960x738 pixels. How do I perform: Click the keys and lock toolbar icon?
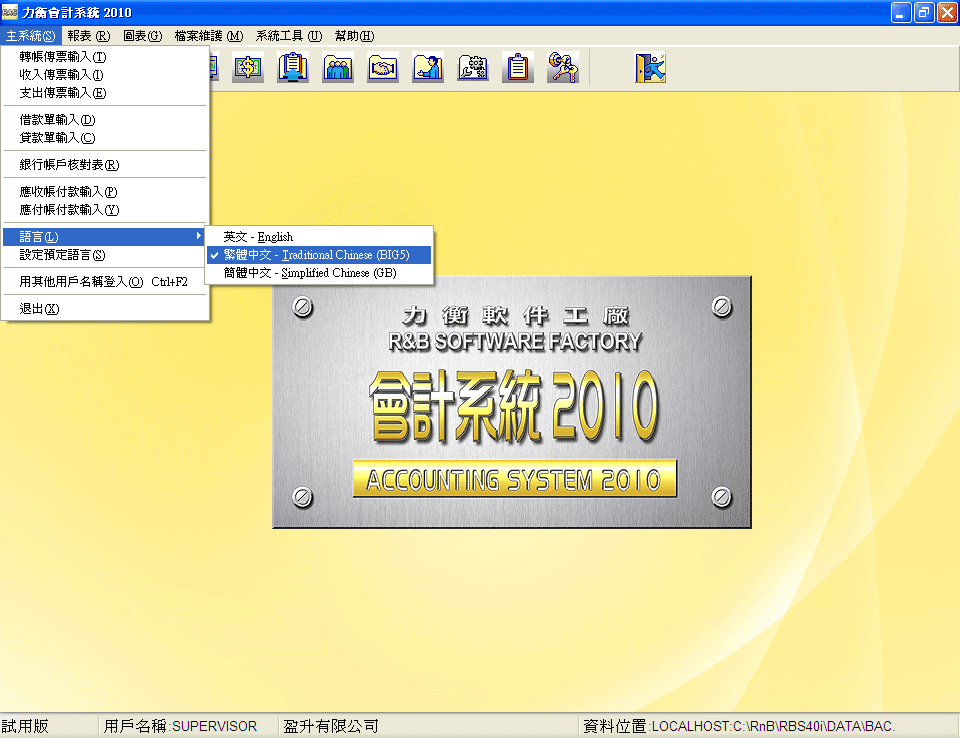click(563, 67)
